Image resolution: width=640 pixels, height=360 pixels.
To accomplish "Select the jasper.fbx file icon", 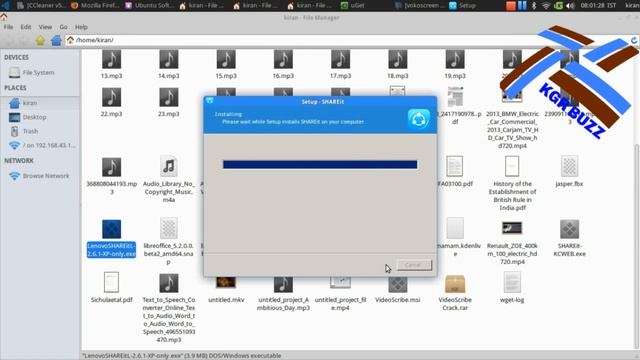I will (569, 166).
